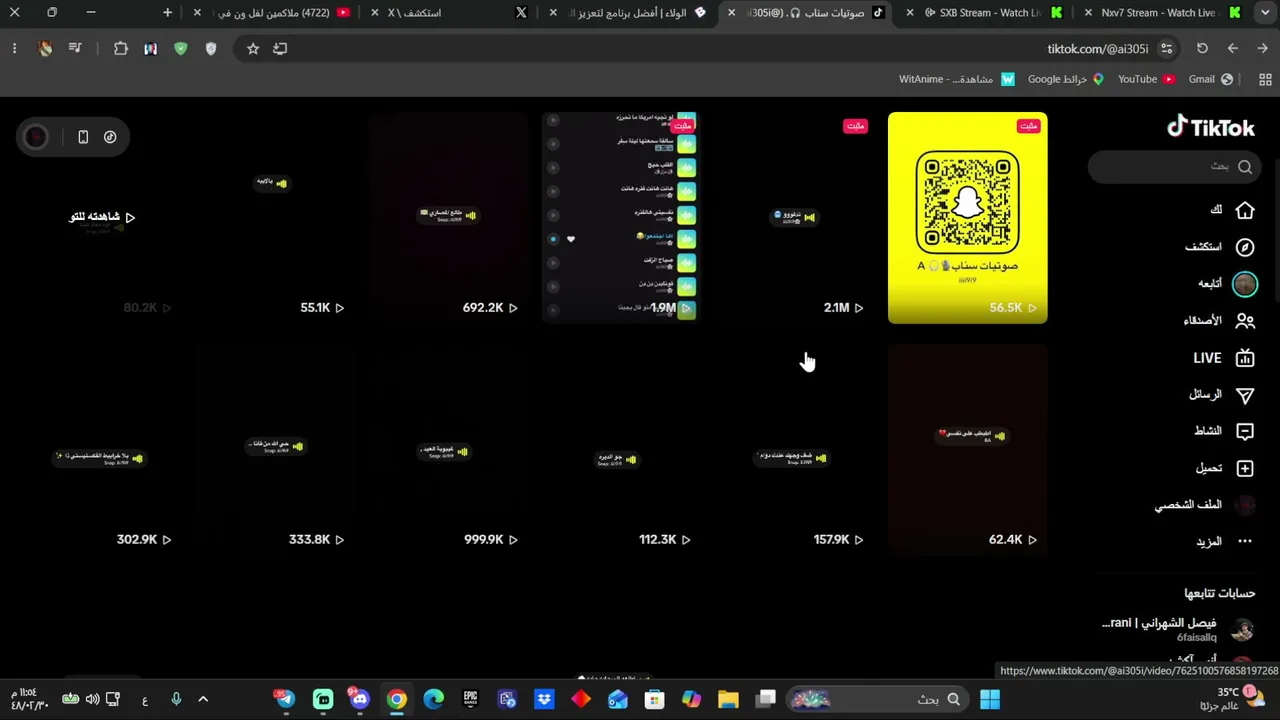Screen dimensions: 1280x720
Task: Bookmark this page with the star icon
Action: (x=253, y=48)
